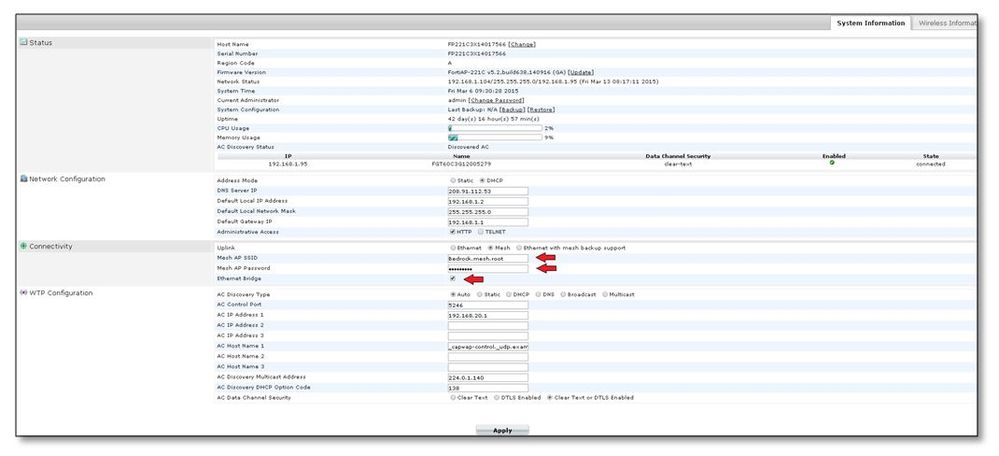Click the uptime value 42 day(s) text

tap(493, 119)
